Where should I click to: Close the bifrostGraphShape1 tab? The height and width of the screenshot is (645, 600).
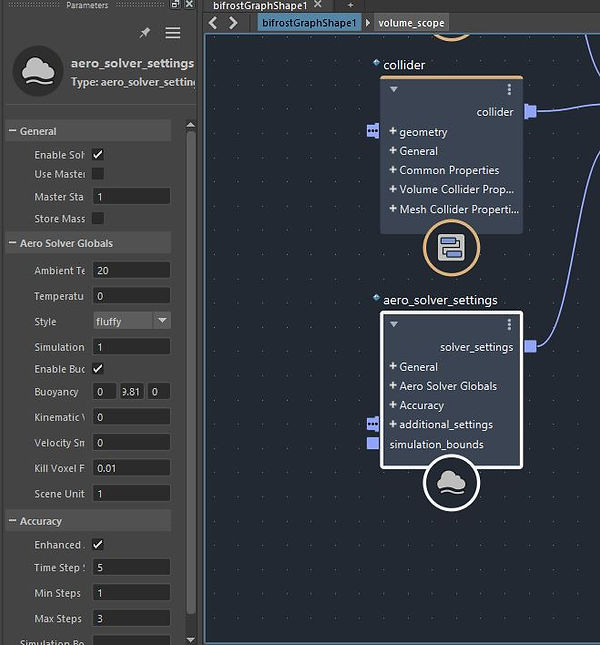(317, 5)
